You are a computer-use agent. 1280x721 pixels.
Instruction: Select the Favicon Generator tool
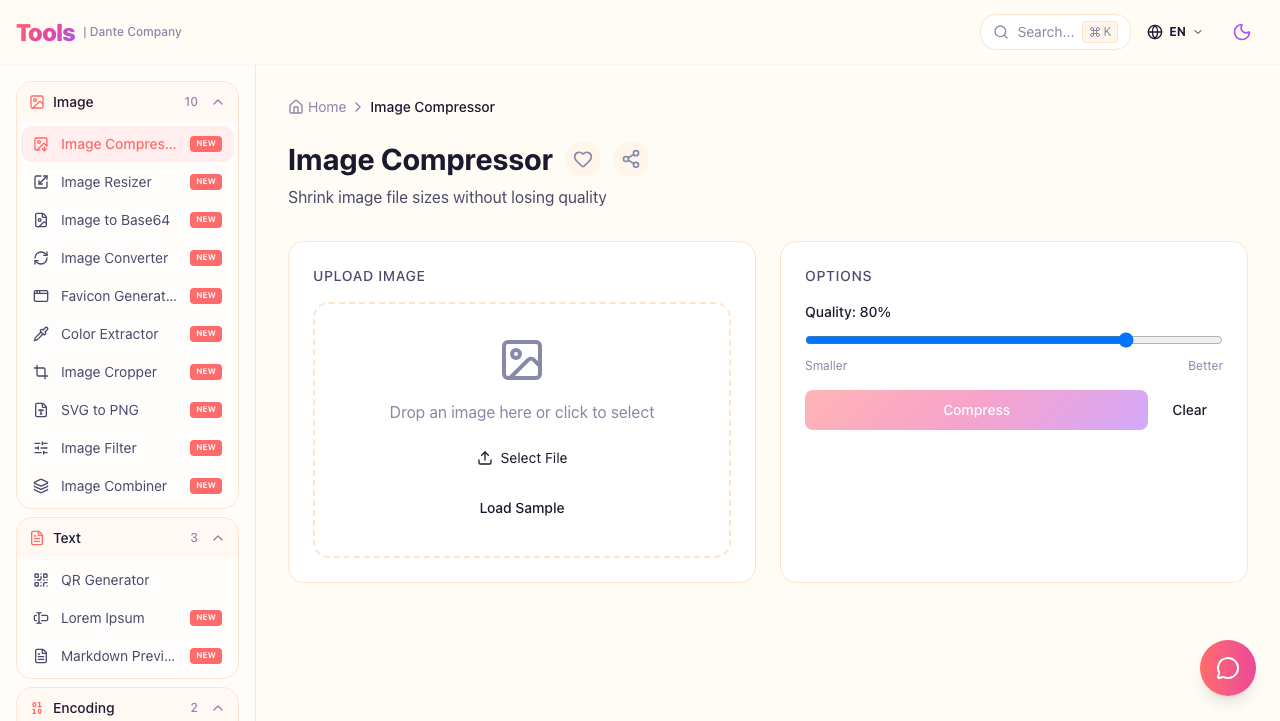(x=119, y=296)
